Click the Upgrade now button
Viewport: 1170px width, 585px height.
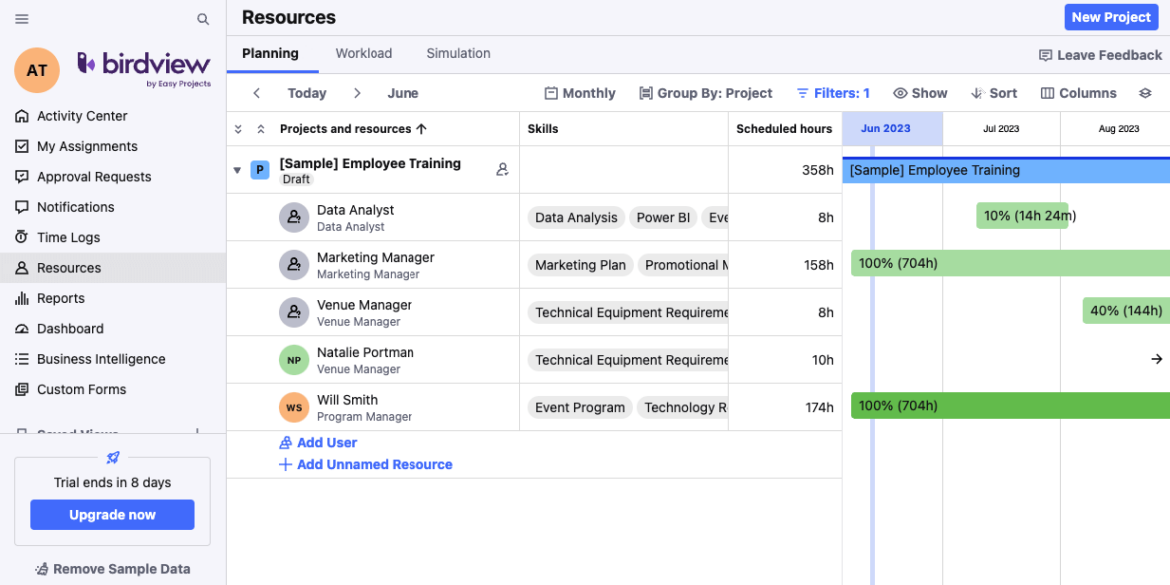click(112, 514)
